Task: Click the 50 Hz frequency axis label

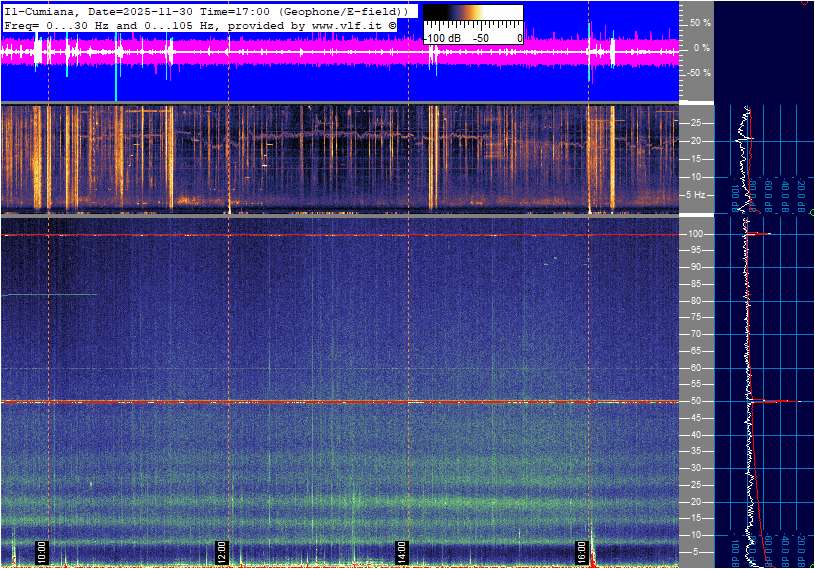Action: coord(697,401)
